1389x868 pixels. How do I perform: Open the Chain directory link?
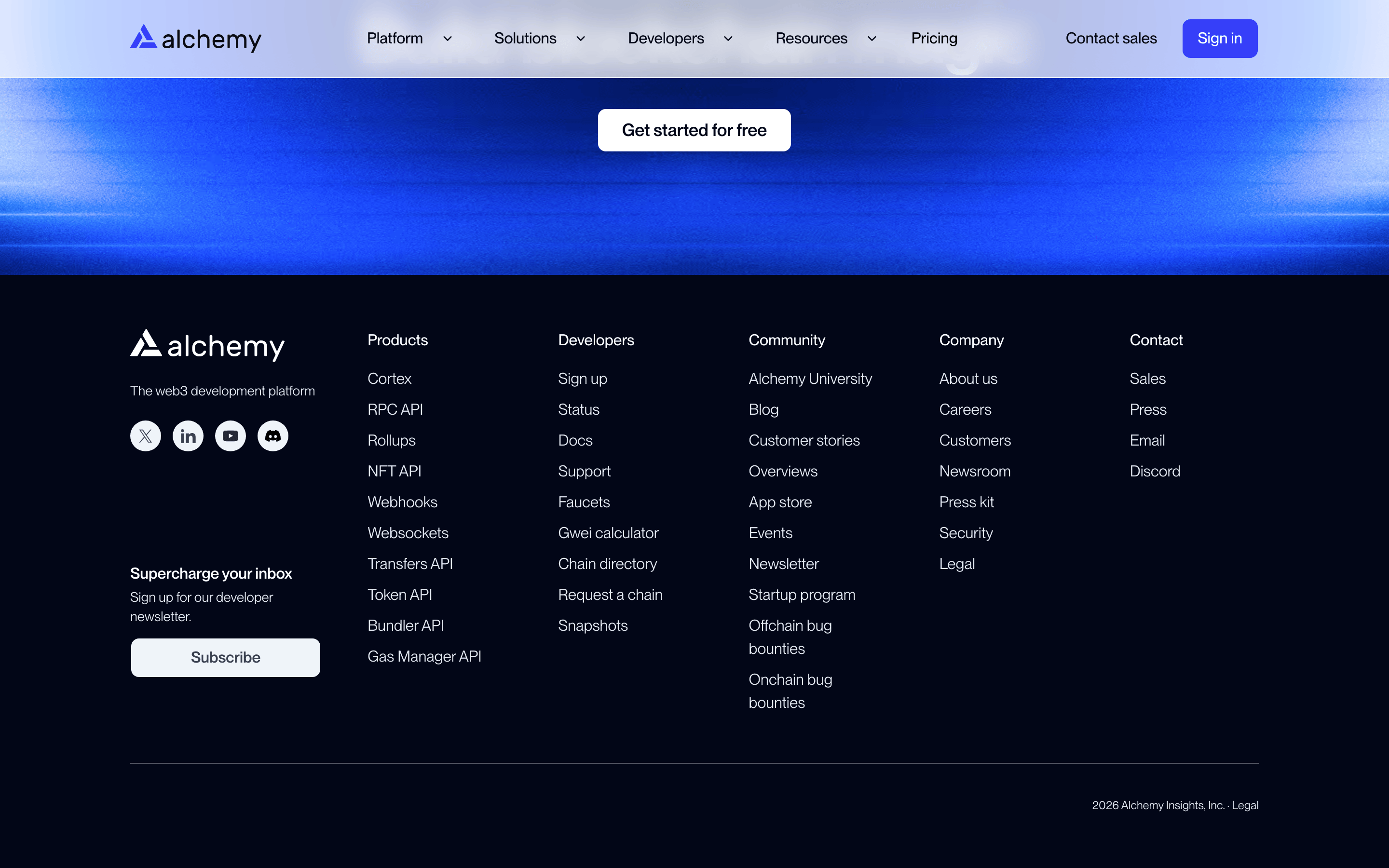(607, 564)
